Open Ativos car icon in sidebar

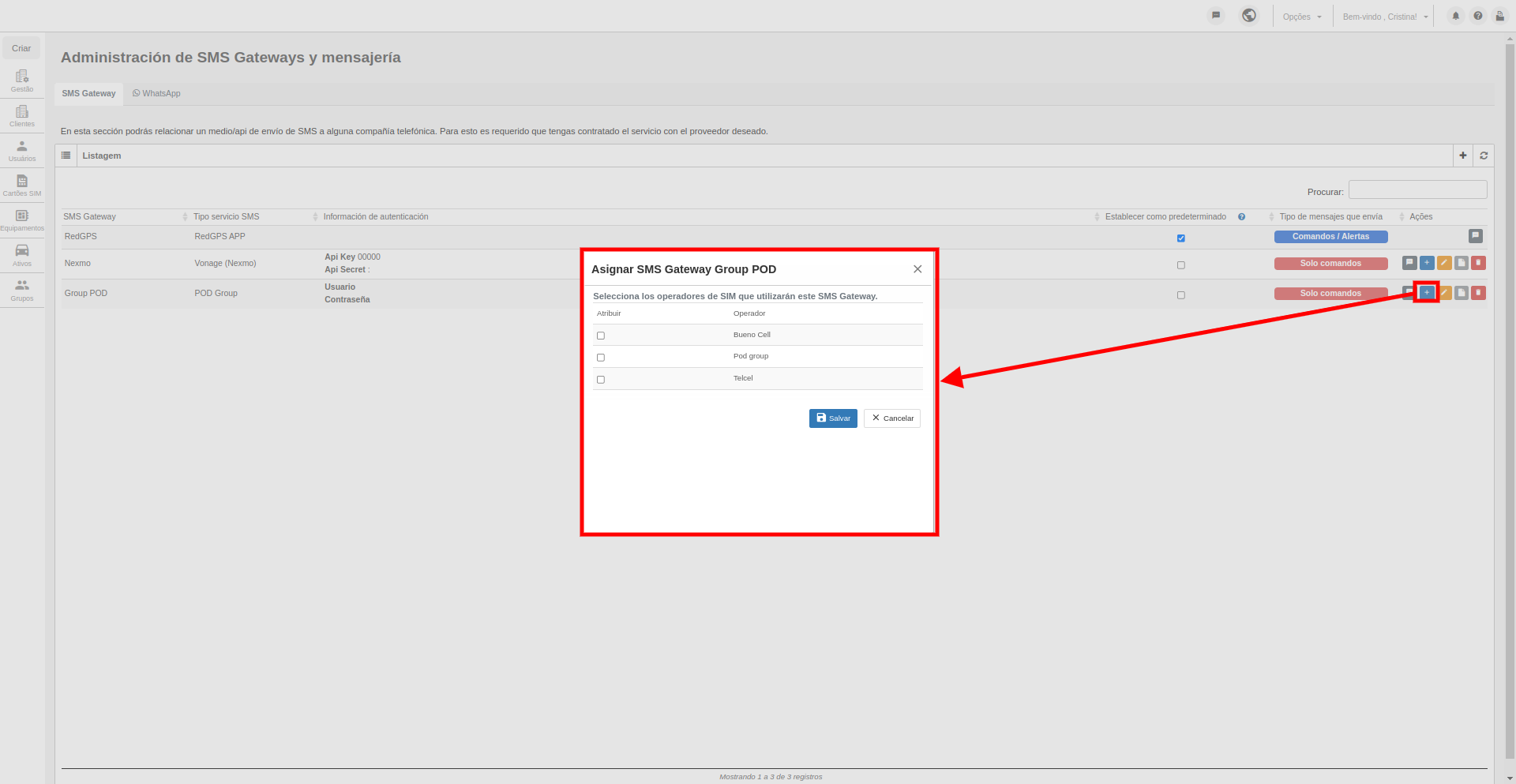[x=22, y=255]
